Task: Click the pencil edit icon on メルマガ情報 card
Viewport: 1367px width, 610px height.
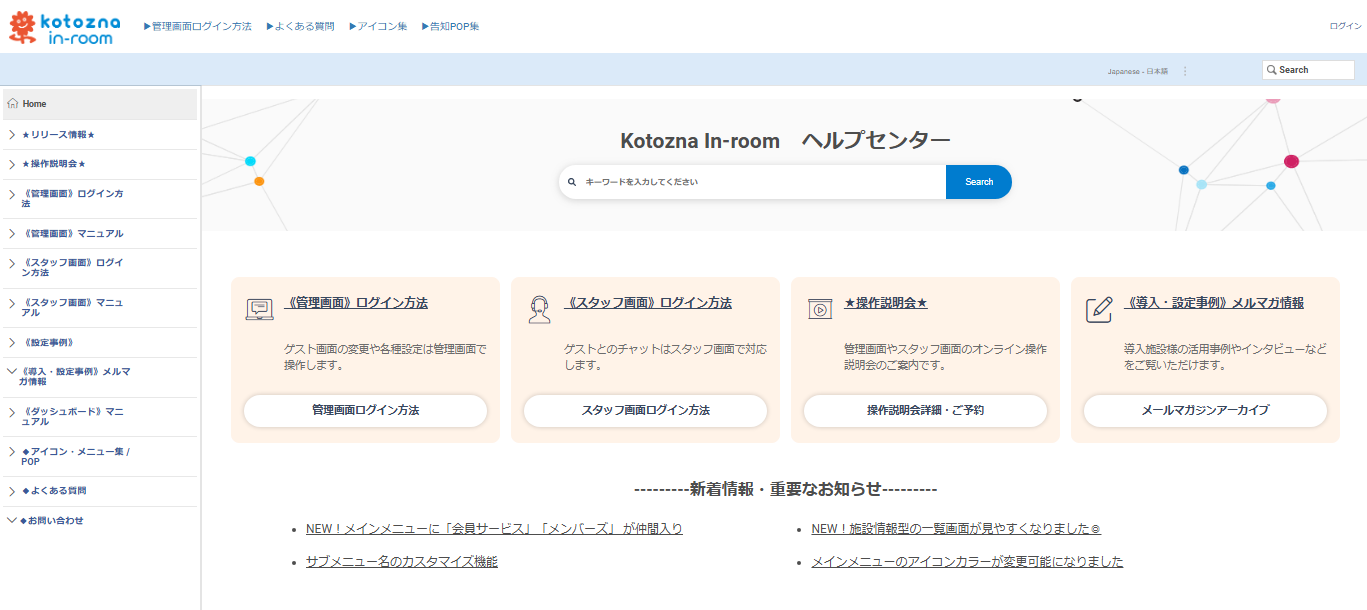Action: coord(1099,309)
